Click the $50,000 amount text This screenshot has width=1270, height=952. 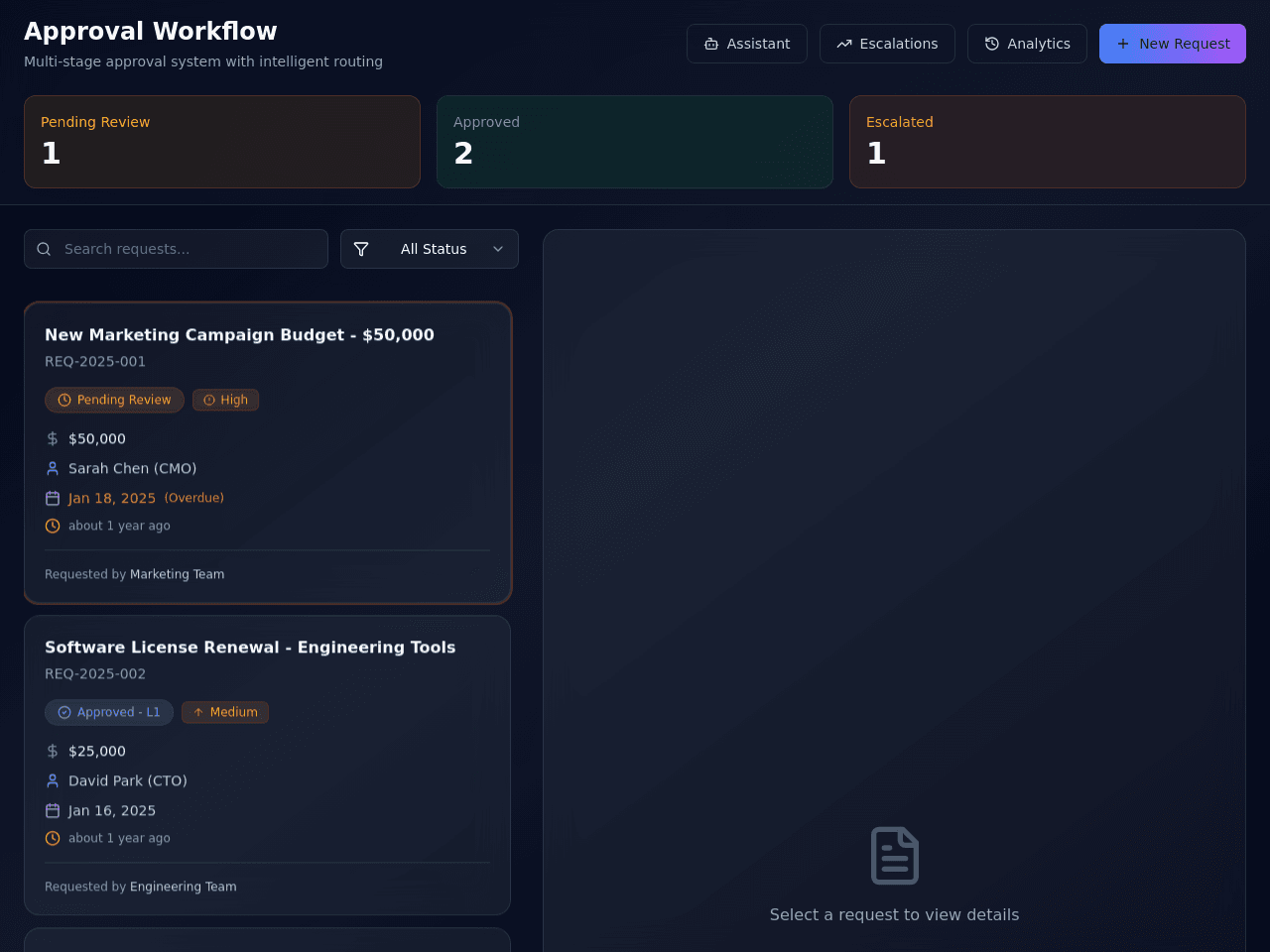pos(97,438)
